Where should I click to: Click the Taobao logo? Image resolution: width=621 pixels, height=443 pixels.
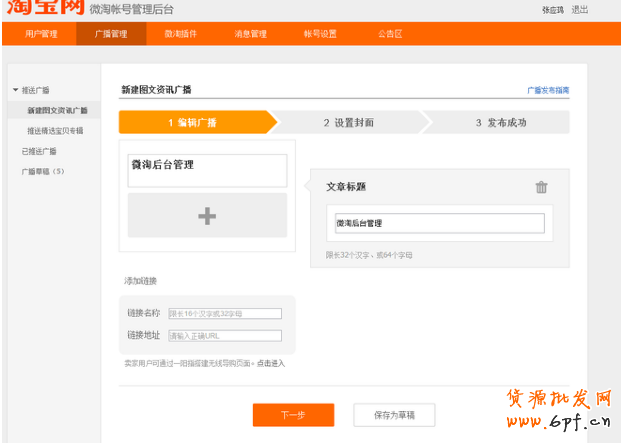40,9
